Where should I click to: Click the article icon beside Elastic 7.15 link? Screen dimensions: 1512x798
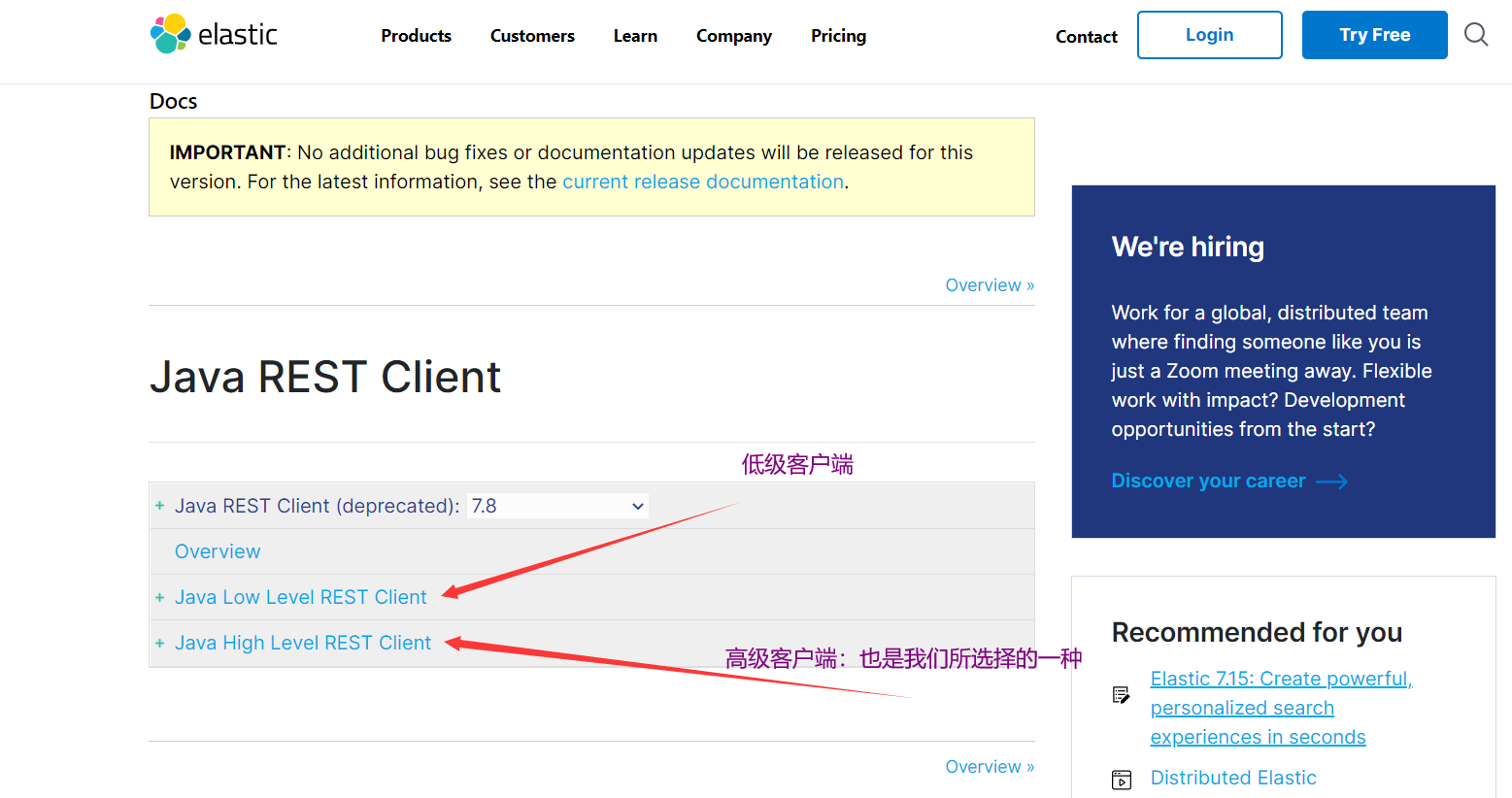coord(1122,695)
